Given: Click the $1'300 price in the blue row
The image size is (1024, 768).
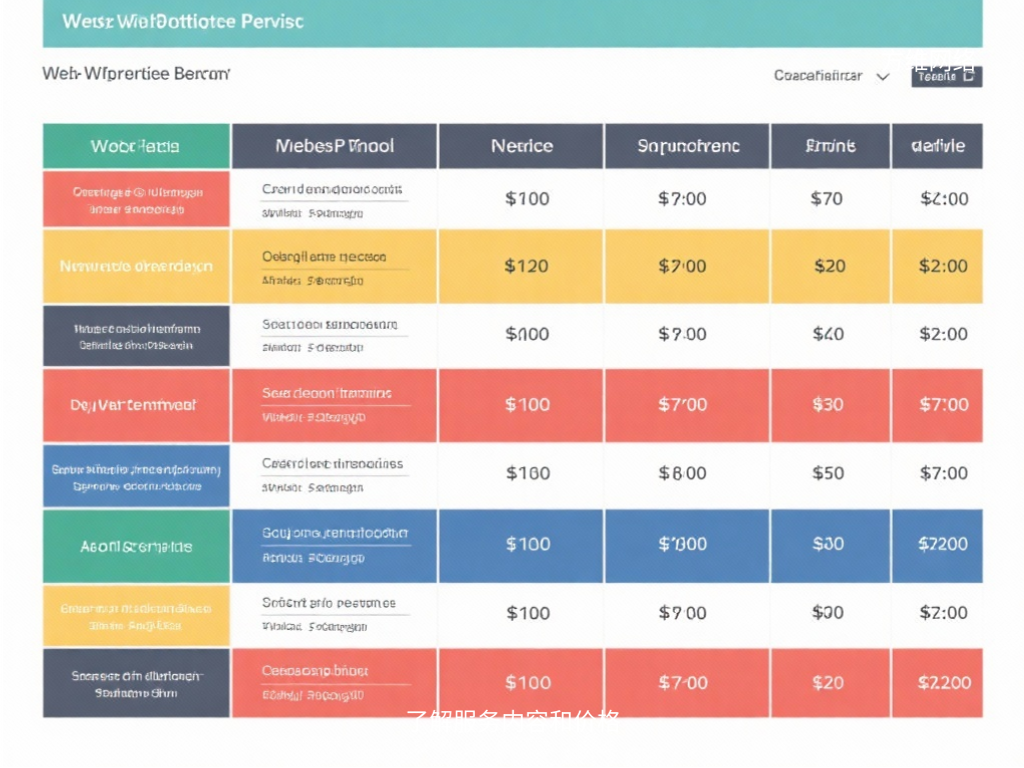Looking at the screenshot, I should point(682,544).
